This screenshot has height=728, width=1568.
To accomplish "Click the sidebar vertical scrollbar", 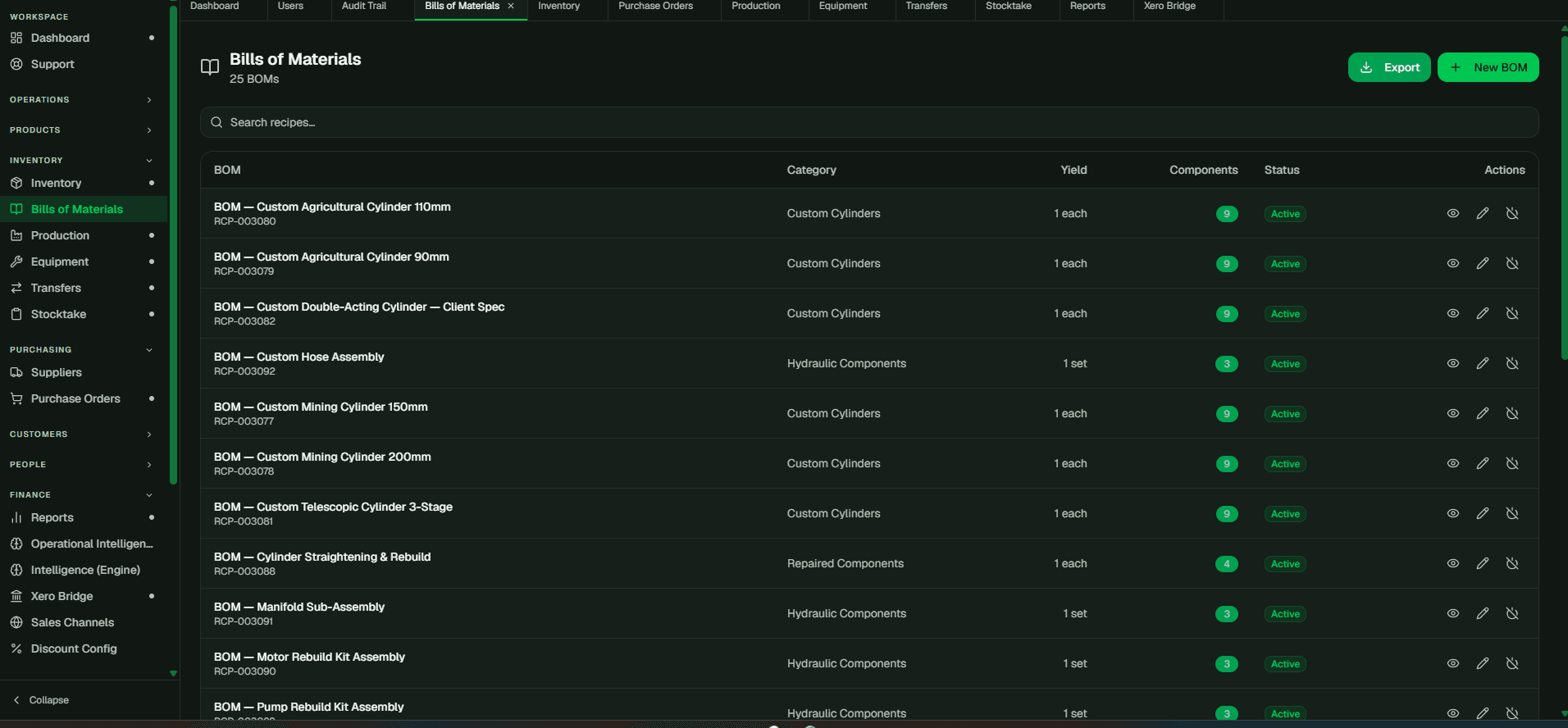I will 173,244.
